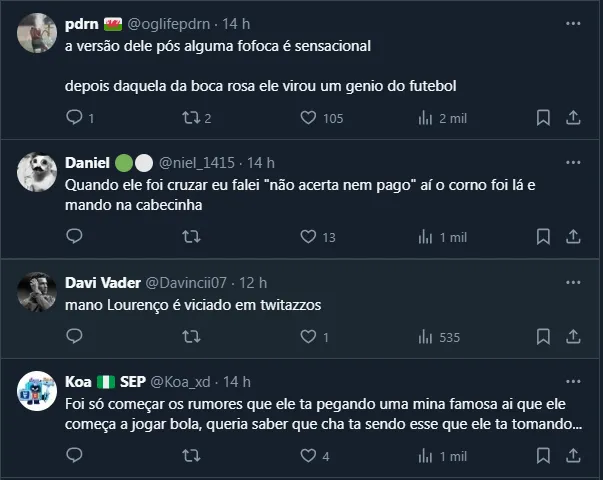This screenshot has width=603, height=480.
Task: Open more options on pdrn's tweet
Action: 573,24
